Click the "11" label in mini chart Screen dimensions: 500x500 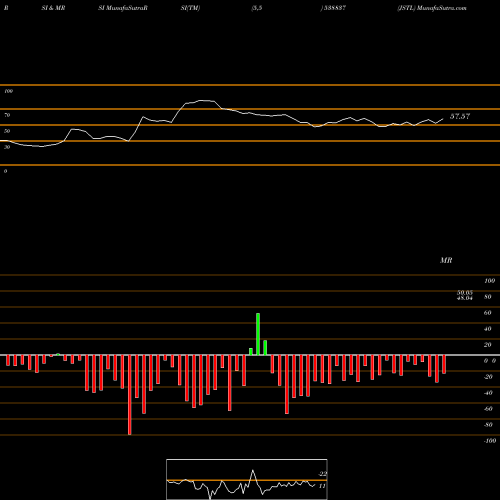(x=322, y=486)
